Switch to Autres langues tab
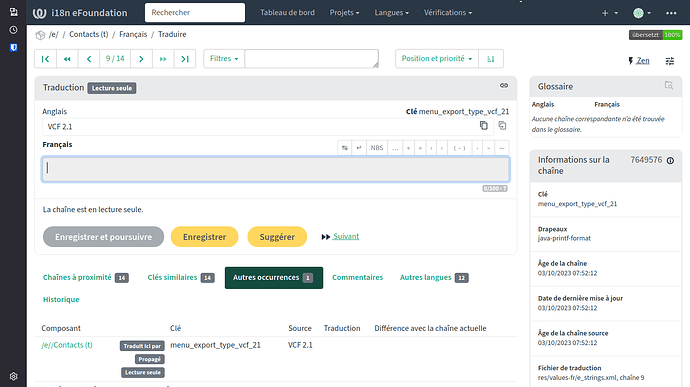 (x=434, y=277)
